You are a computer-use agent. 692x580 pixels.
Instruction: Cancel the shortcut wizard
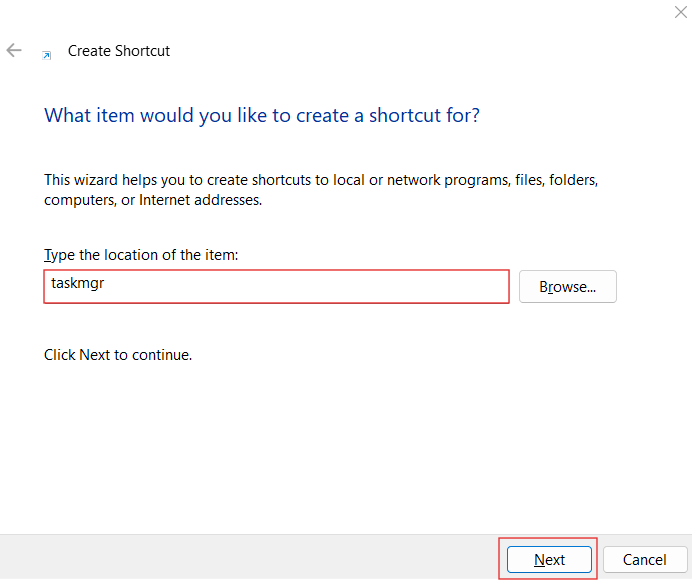click(x=645, y=559)
